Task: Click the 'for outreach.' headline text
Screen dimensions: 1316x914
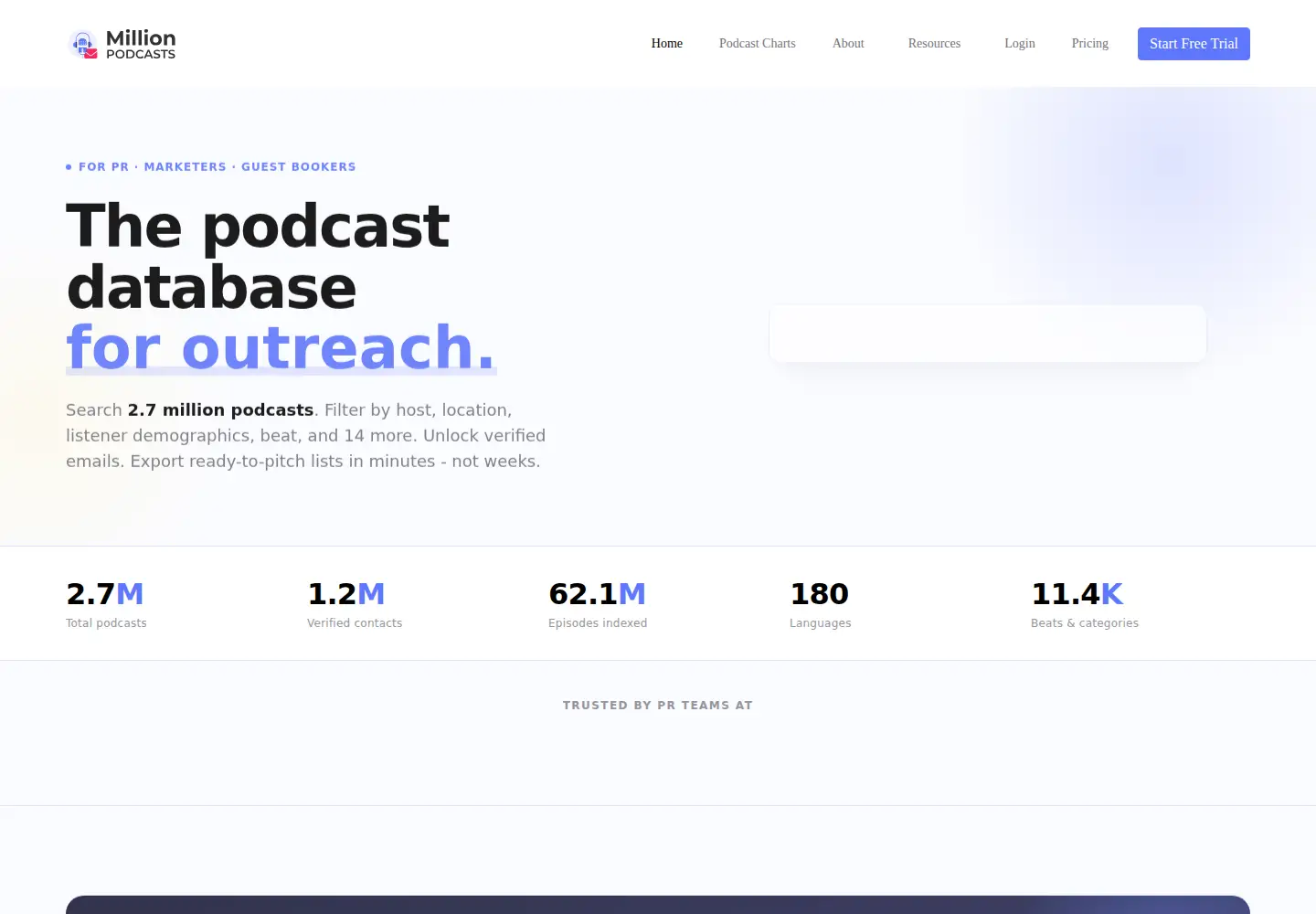Action: point(281,347)
